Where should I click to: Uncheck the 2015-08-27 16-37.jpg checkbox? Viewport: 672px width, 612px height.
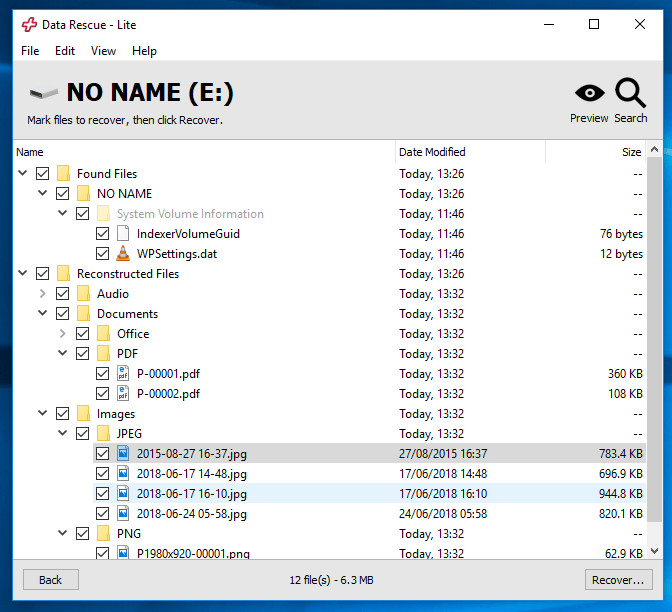[102, 454]
